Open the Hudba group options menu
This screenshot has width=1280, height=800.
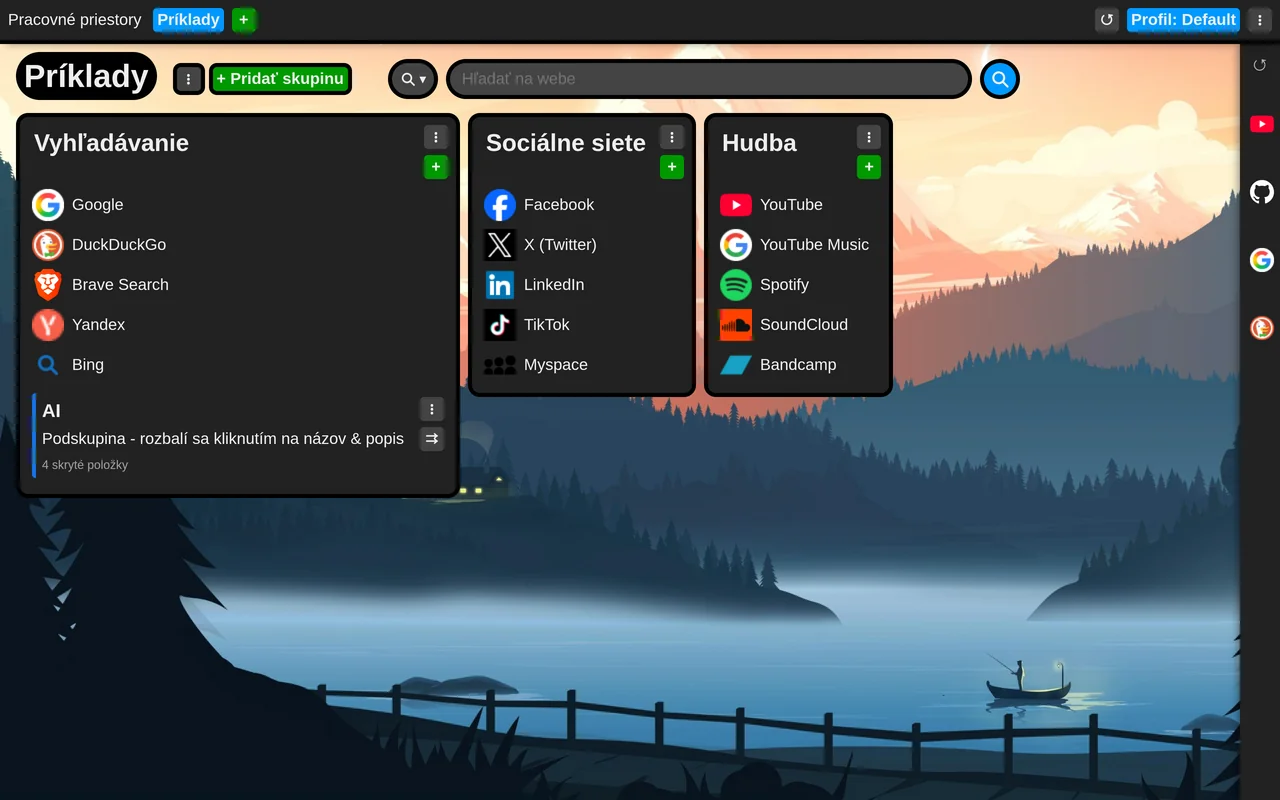pyautogui.click(x=869, y=137)
